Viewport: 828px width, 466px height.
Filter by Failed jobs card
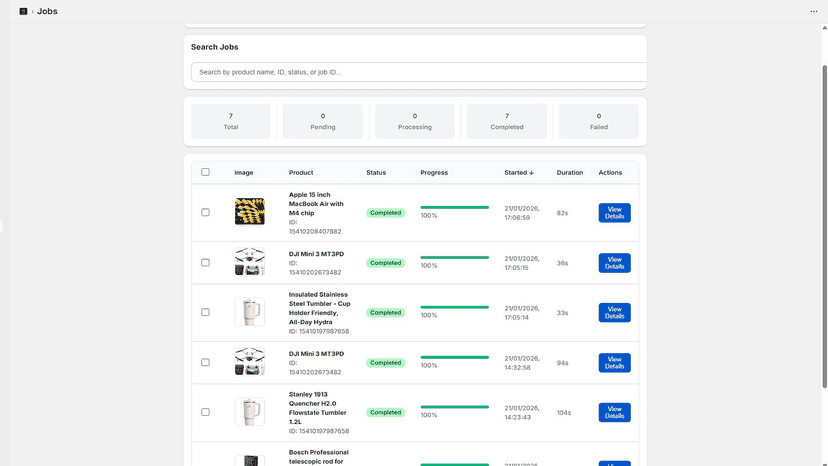599,122
